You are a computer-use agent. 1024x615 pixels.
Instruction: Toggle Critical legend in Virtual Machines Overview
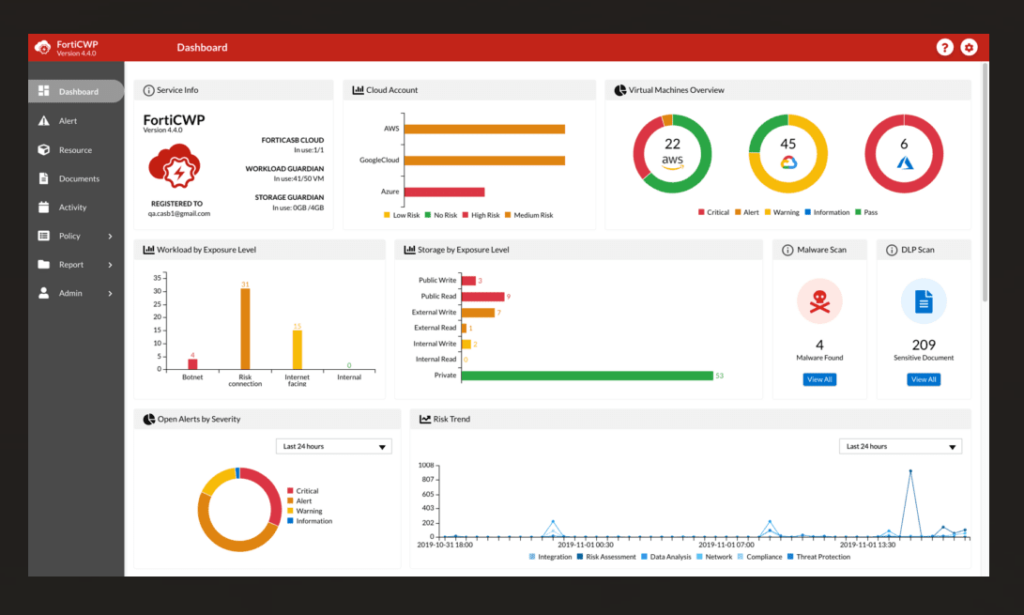click(x=713, y=212)
